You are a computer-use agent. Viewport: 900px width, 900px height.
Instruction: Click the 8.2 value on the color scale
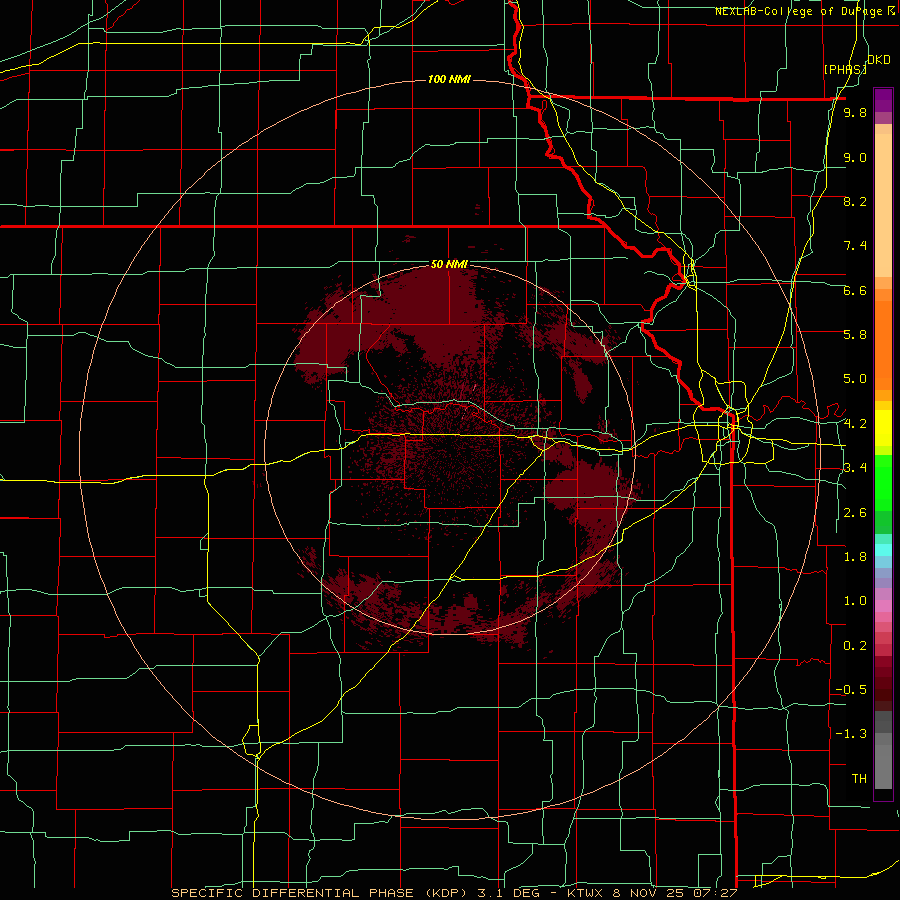pos(855,201)
